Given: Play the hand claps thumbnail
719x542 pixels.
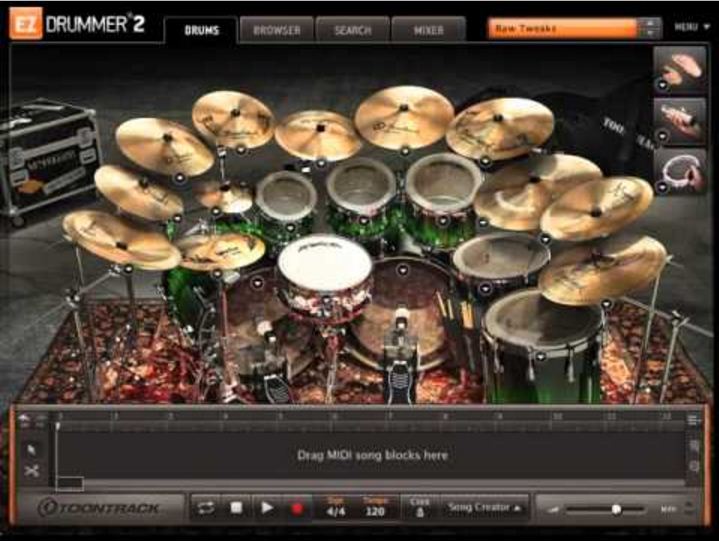Looking at the screenshot, I should pyautogui.click(x=680, y=69).
